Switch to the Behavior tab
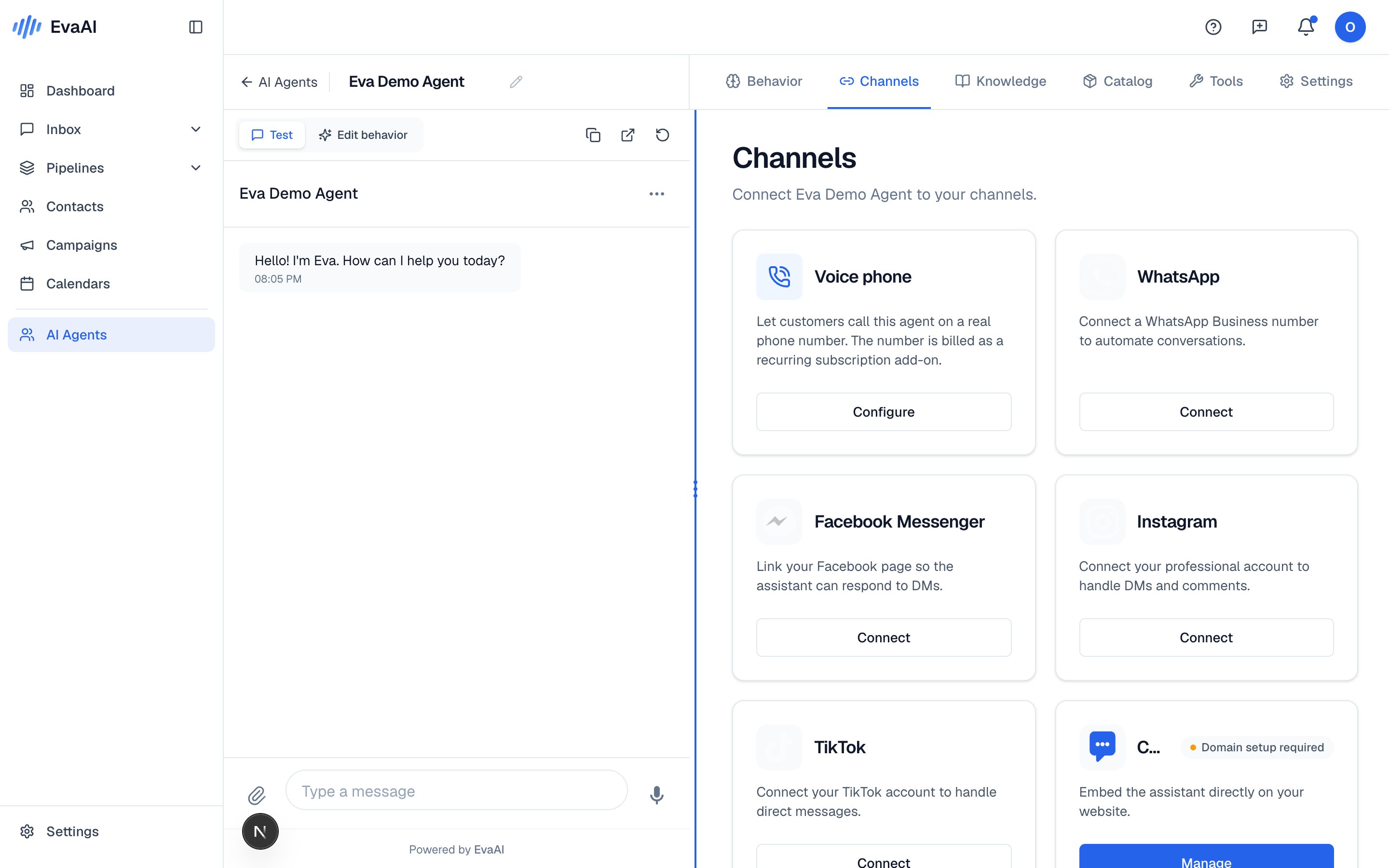Image resolution: width=1389 pixels, height=868 pixels. point(764,81)
